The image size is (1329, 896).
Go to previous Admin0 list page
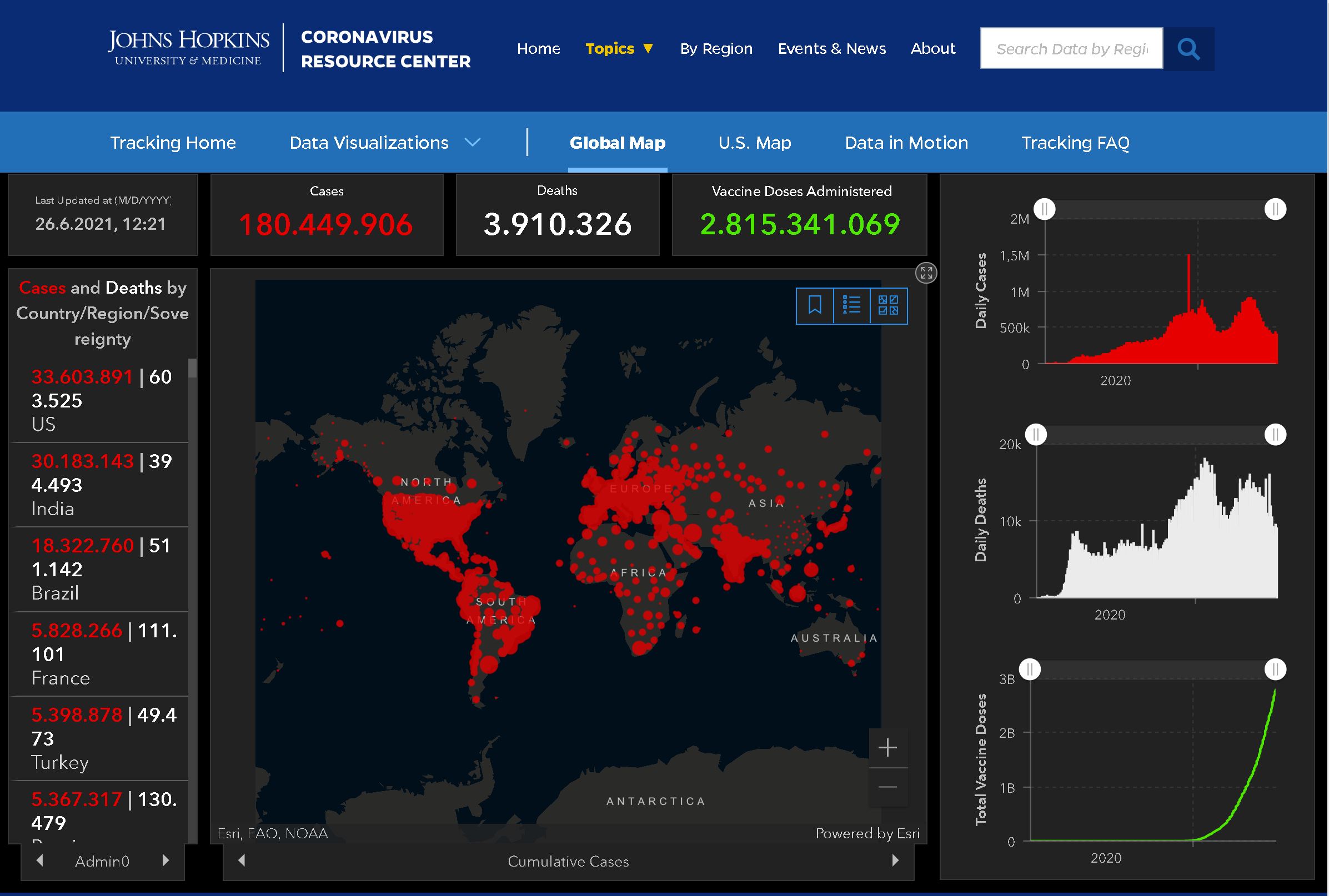click(39, 860)
